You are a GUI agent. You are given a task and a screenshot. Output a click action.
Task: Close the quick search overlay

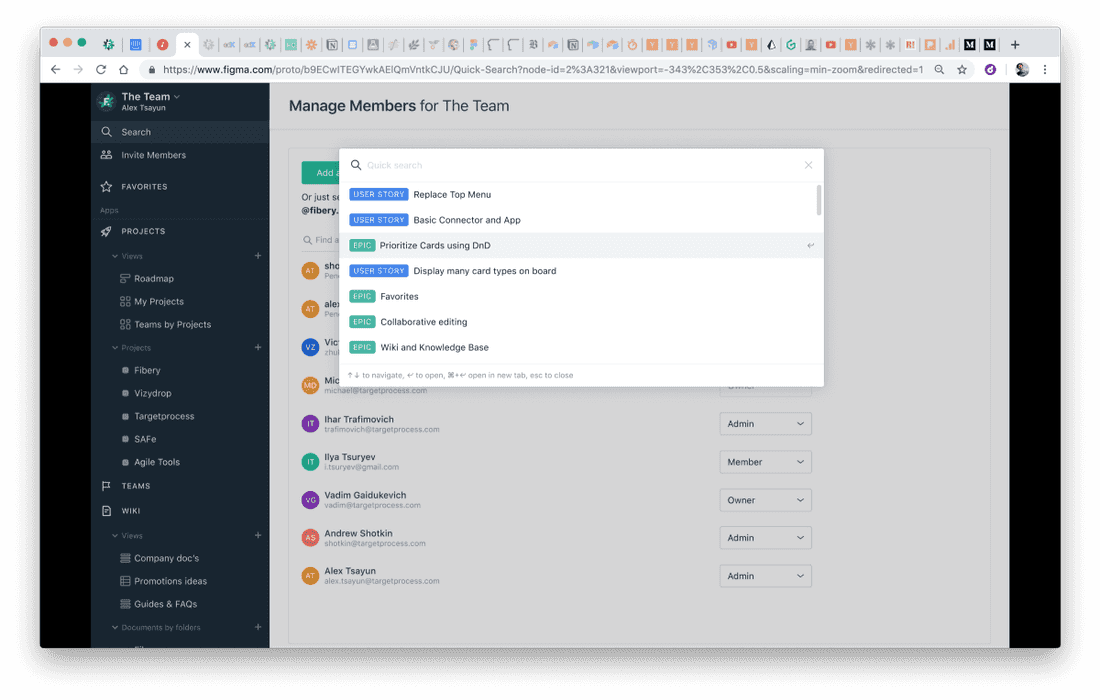coord(808,165)
